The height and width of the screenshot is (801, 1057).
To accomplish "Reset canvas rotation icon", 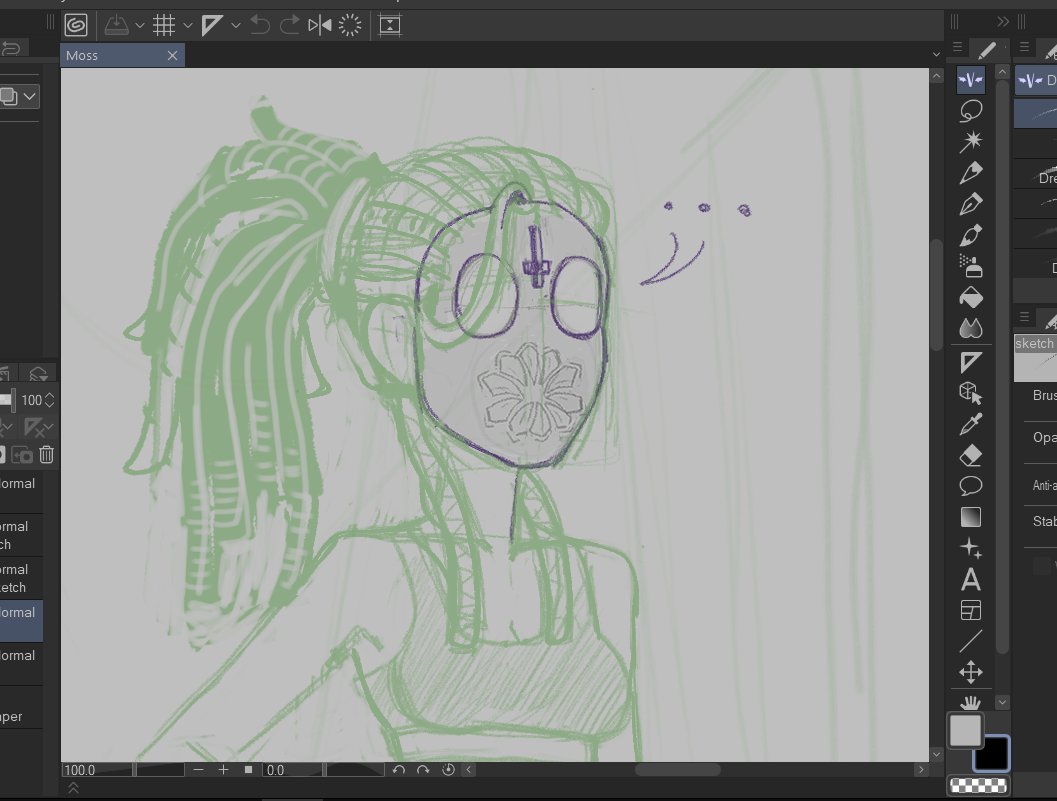I will click(448, 769).
